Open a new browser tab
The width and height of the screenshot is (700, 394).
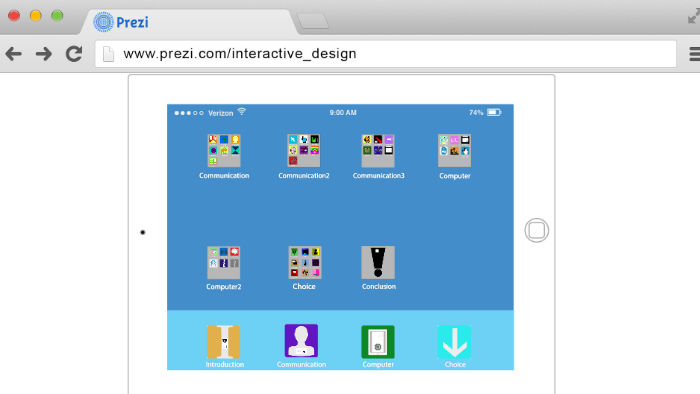tap(313, 21)
